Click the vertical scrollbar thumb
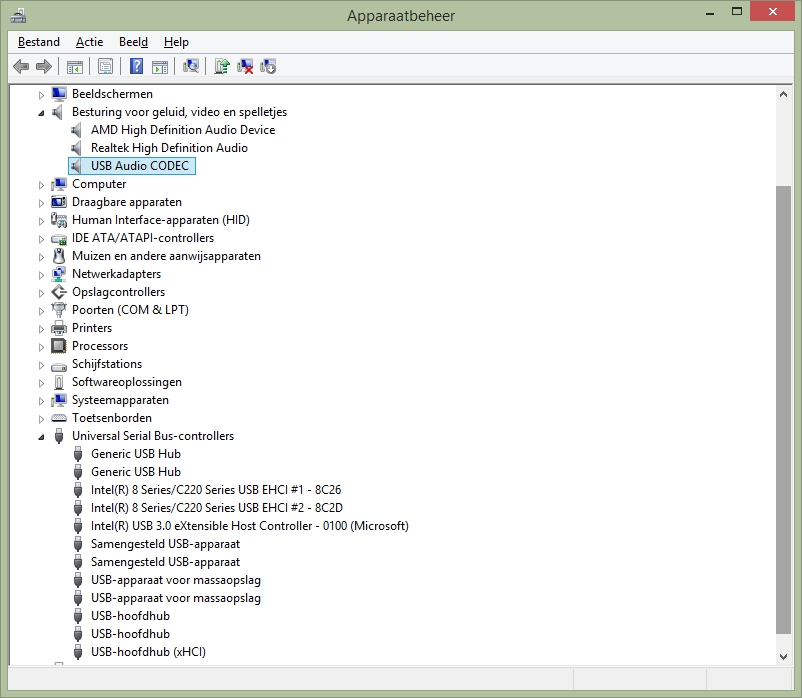The height and width of the screenshot is (698, 802). pyautogui.click(x=783, y=410)
